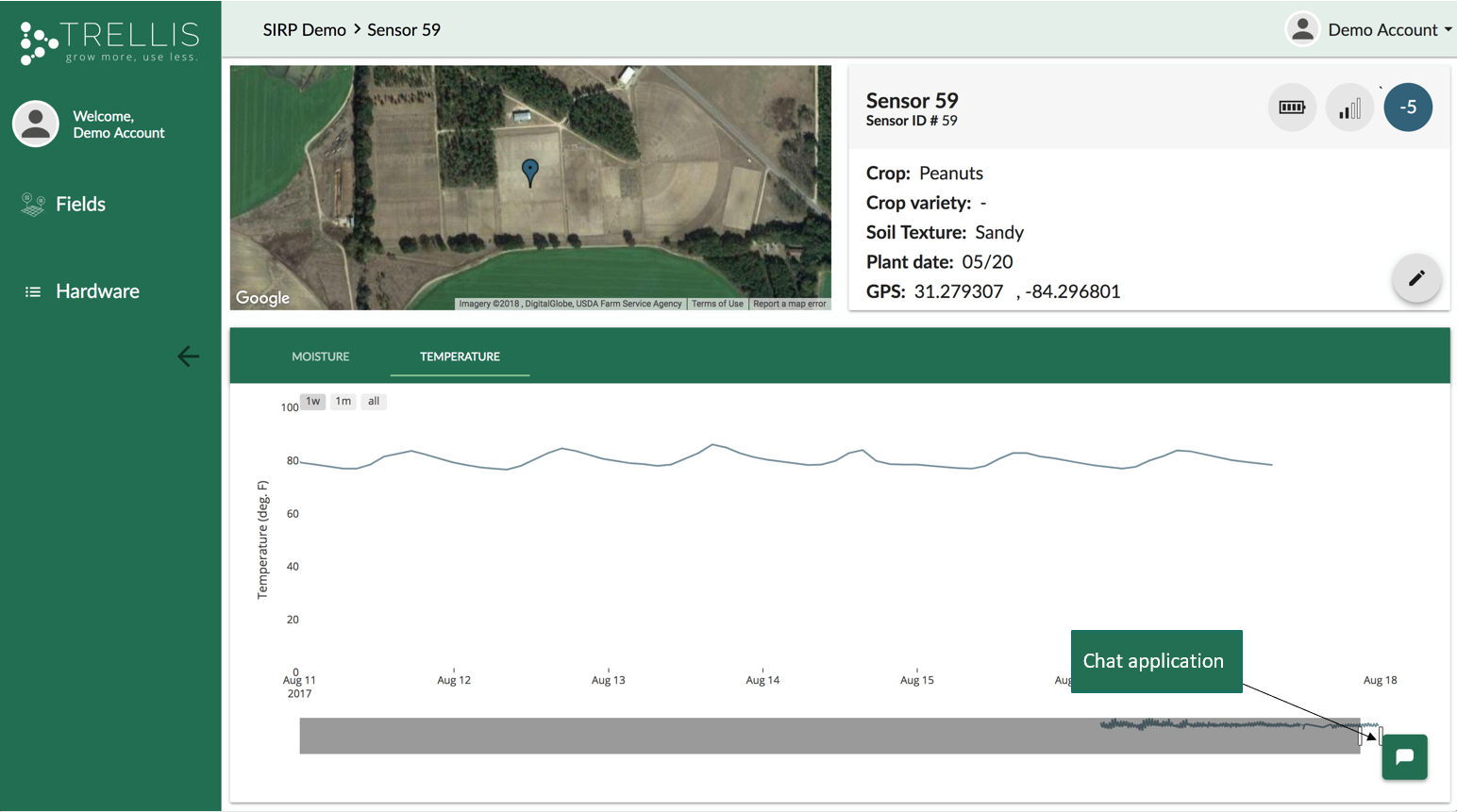Open the chat application button
Viewport: 1457px width, 812px height.
[1405, 757]
